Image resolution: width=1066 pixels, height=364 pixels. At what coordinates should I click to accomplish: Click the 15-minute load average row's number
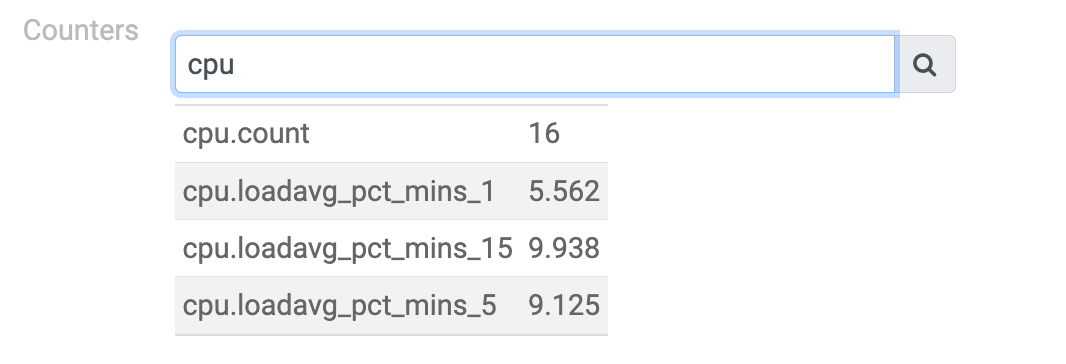coord(564,248)
